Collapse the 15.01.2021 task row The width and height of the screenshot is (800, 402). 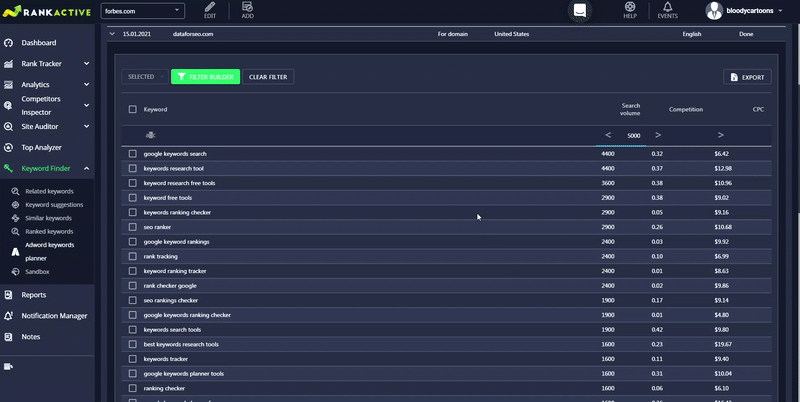[x=112, y=34]
